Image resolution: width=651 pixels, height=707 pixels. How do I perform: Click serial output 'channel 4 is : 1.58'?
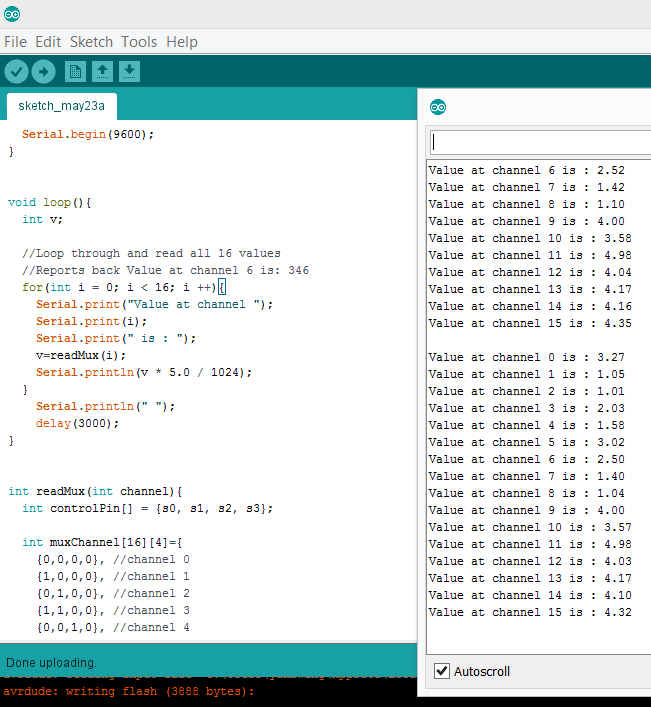click(x=558, y=426)
